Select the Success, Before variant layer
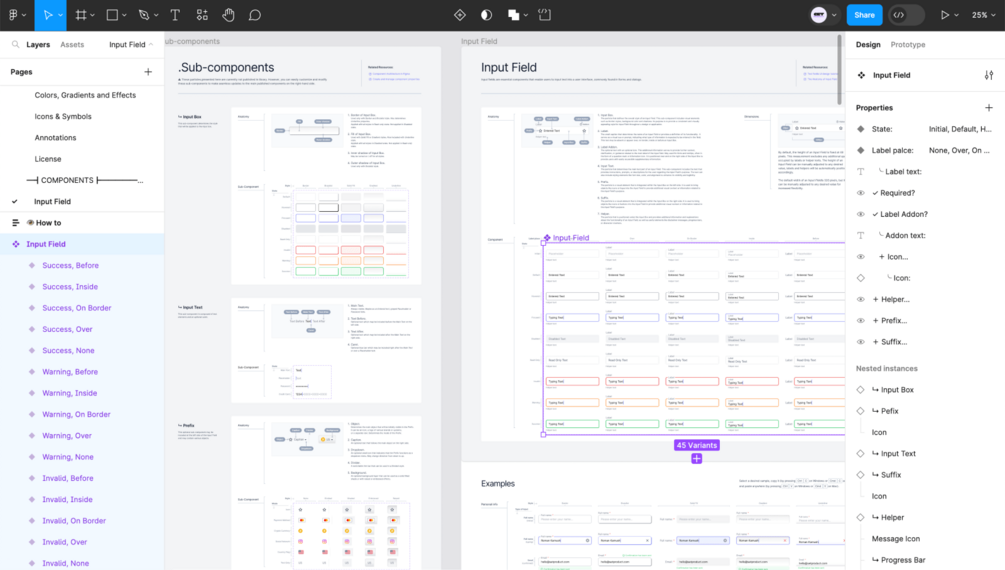The height and width of the screenshot is (570, 1005). [71, 265]
